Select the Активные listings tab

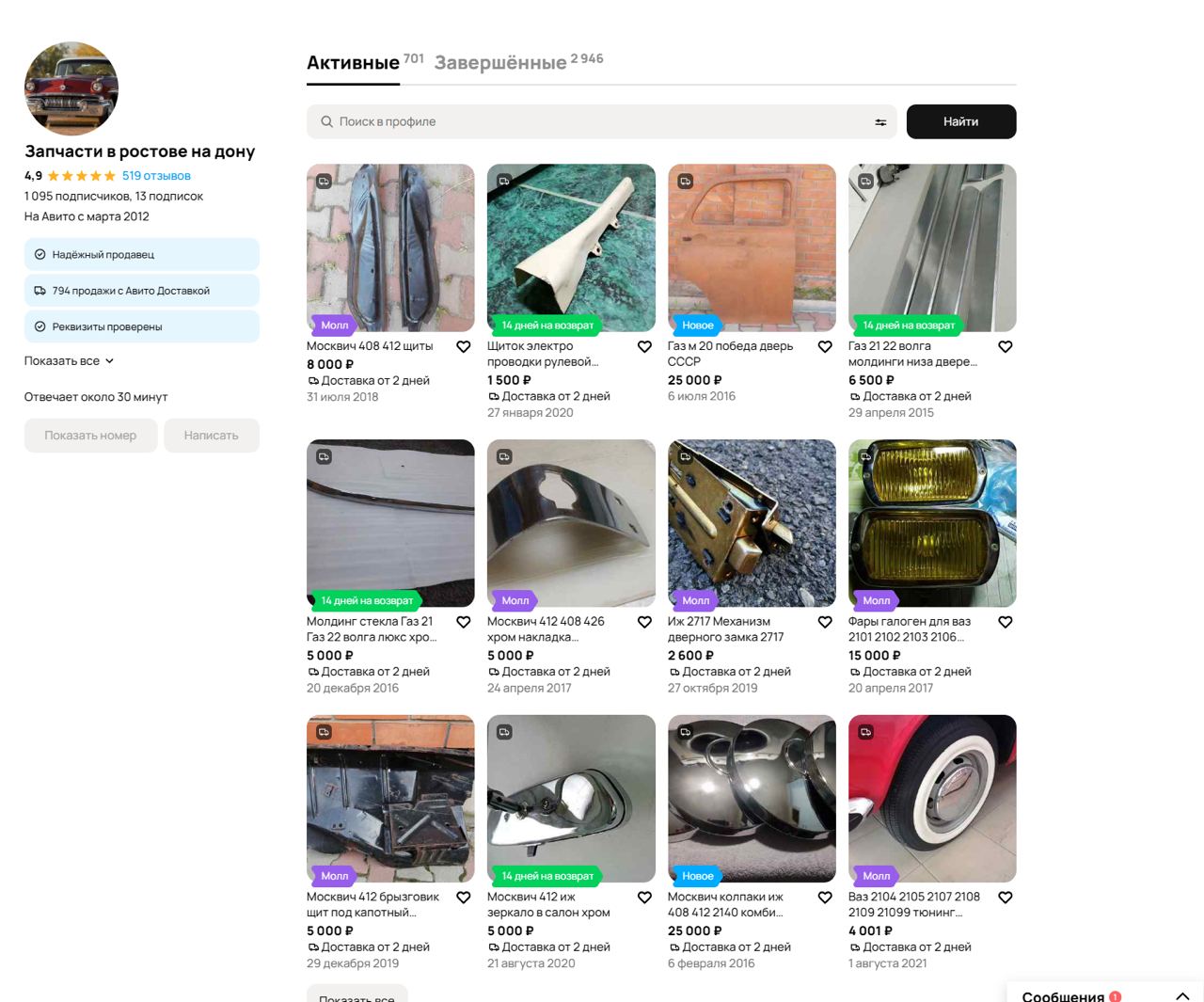coord(353,63)
